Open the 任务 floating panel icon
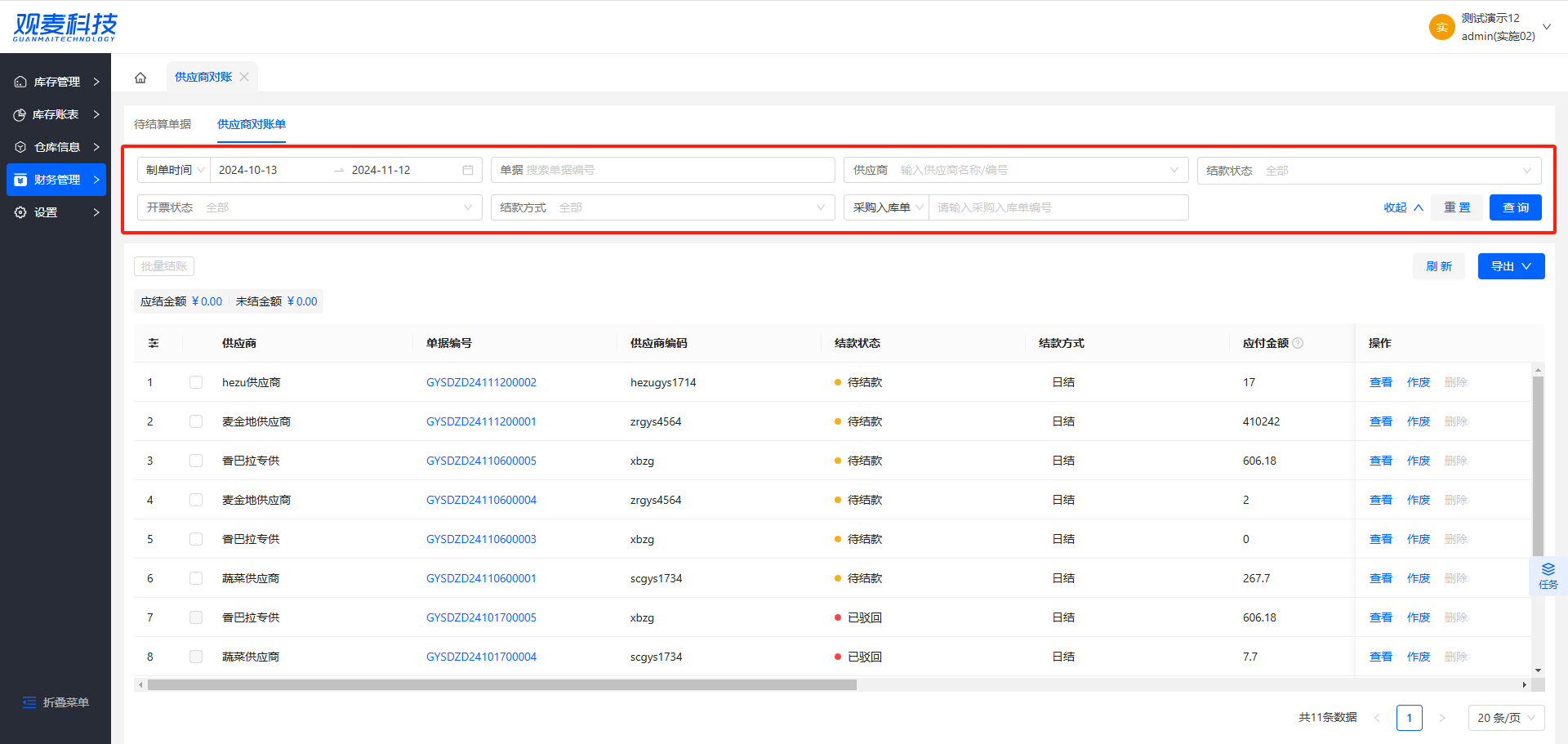 click(1548, 576)
